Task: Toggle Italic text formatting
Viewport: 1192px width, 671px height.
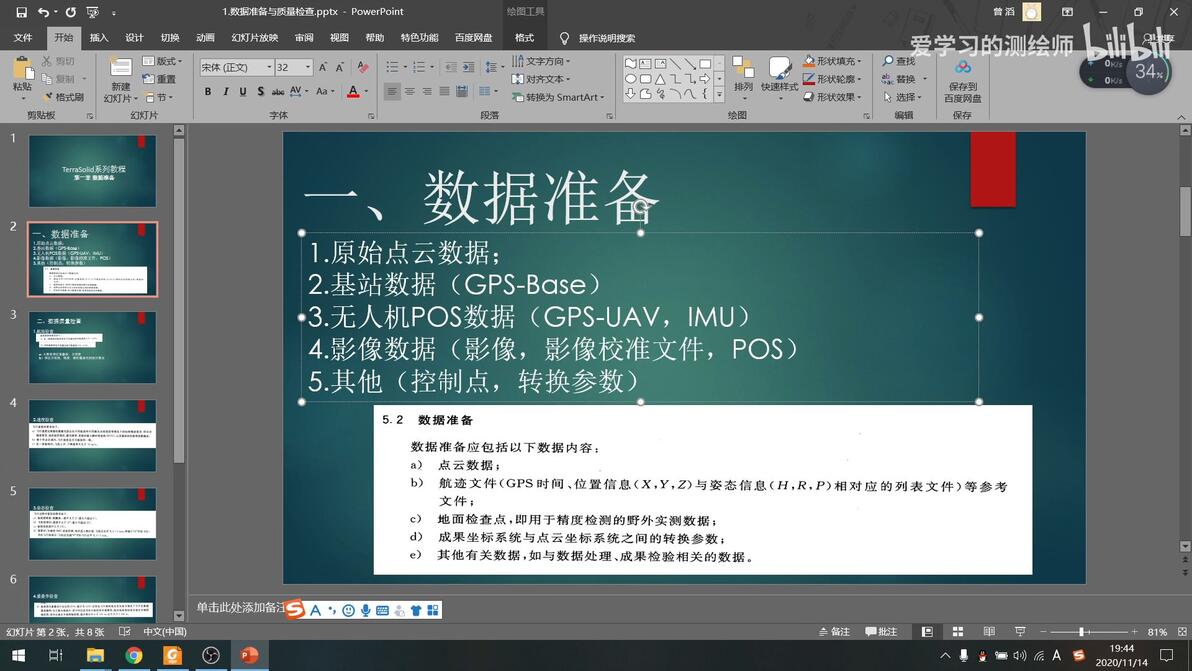Action: [226, 91]
